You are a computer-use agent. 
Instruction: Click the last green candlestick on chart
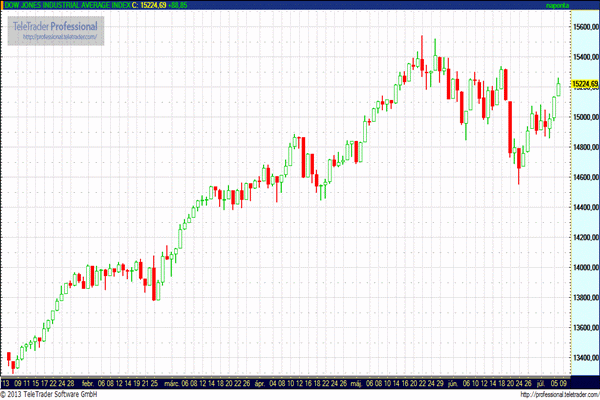(x=558, y=89)
